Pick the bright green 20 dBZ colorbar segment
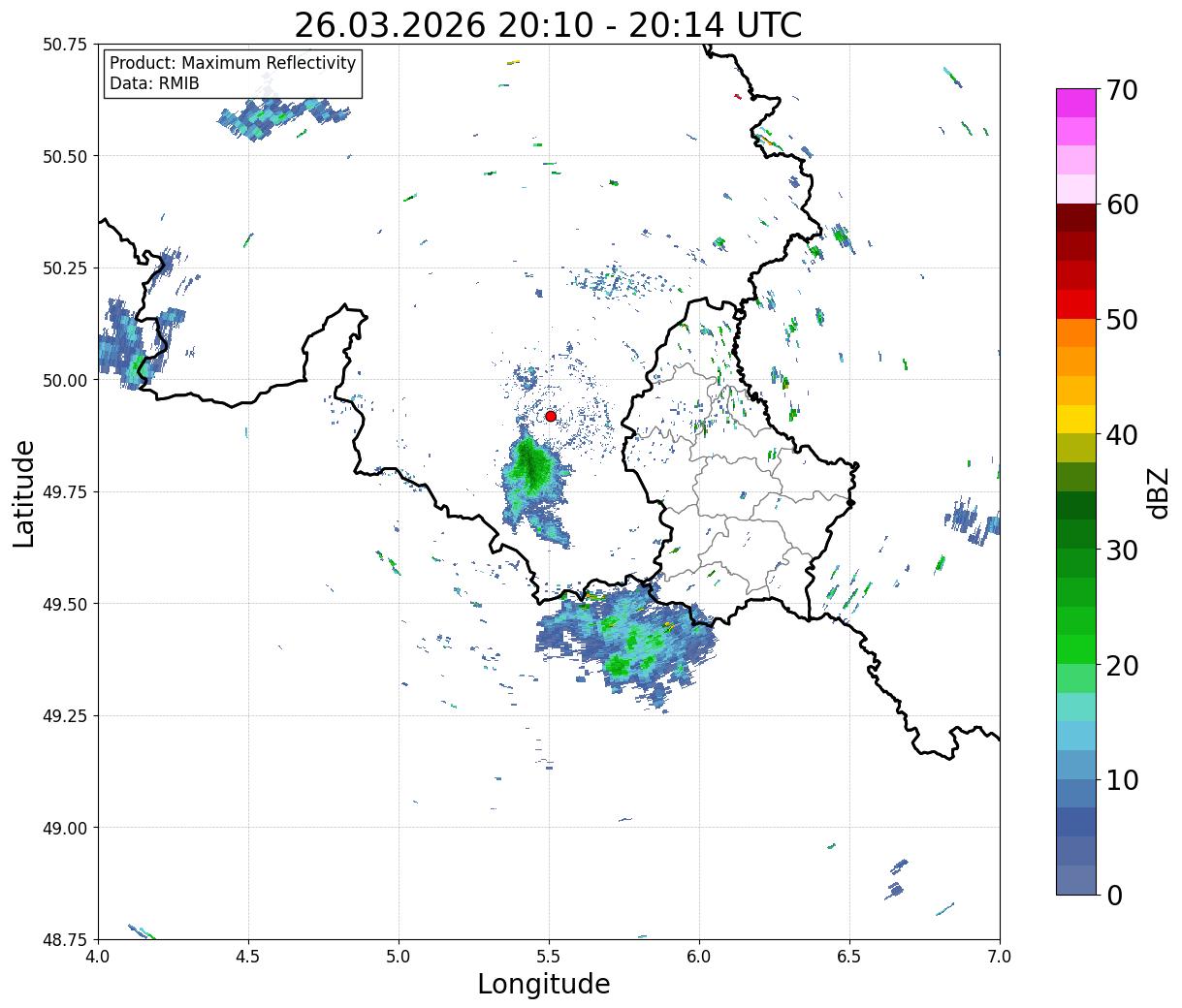 (1076, 649)
